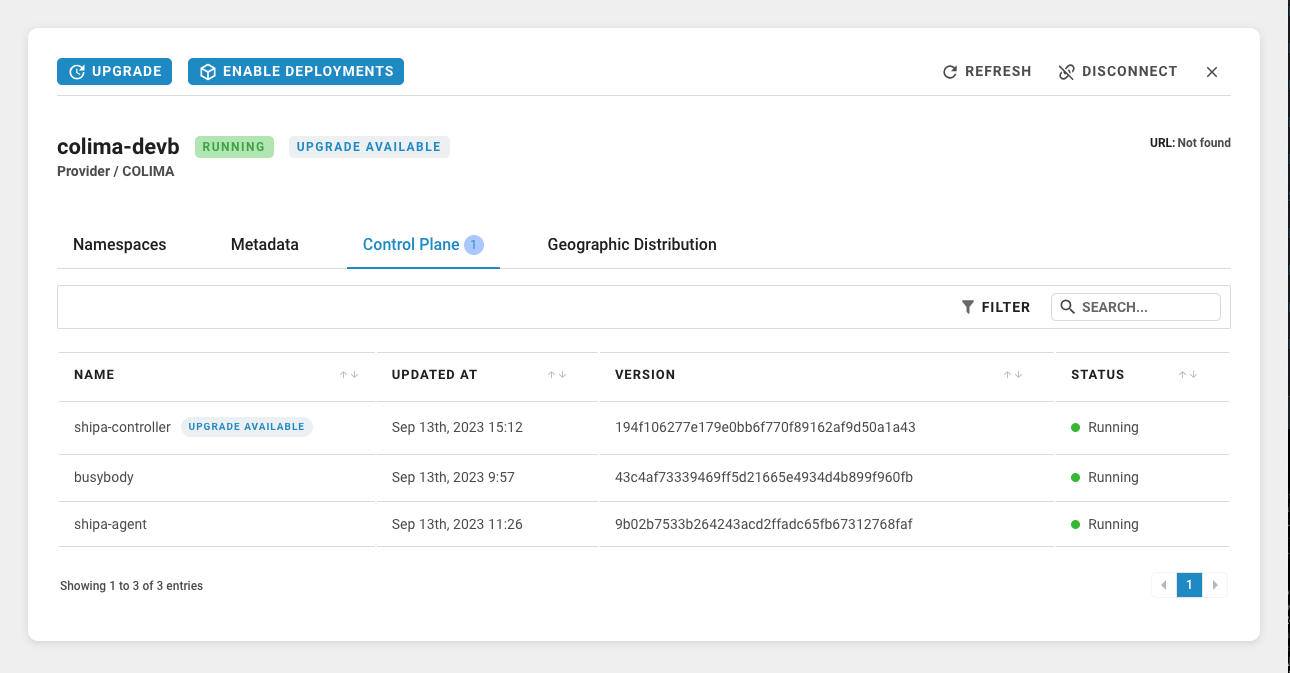Viewport: 1290px width, 673px height.
Task: Click the shipa-controller version hash
Action: click(x=765, y=427)
